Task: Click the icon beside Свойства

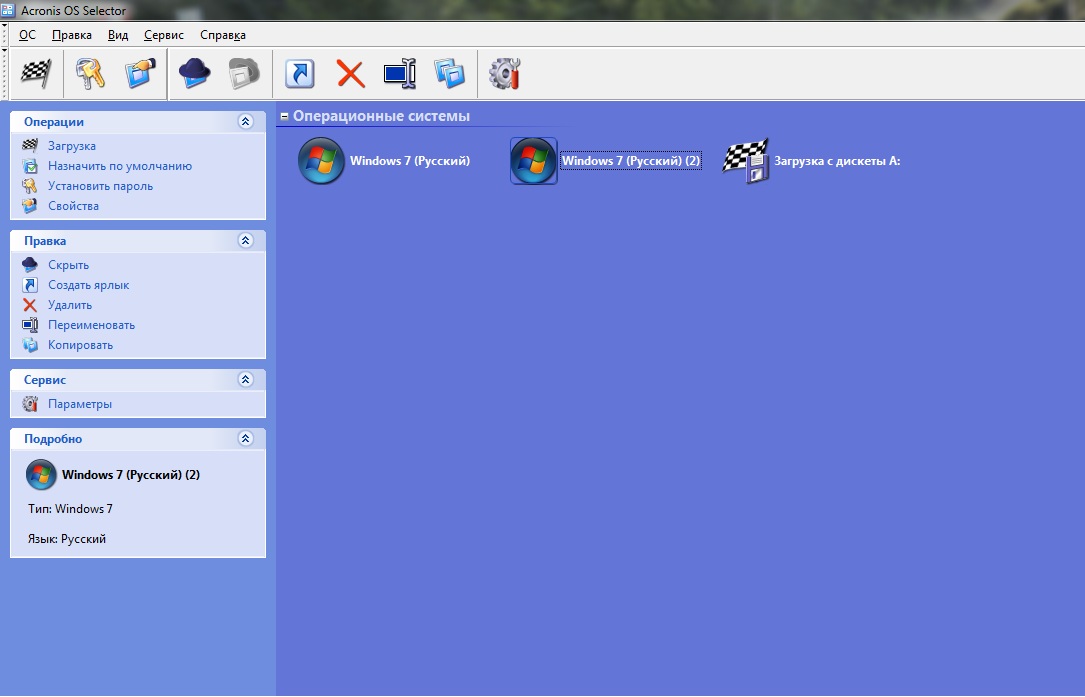Action: 30,206
